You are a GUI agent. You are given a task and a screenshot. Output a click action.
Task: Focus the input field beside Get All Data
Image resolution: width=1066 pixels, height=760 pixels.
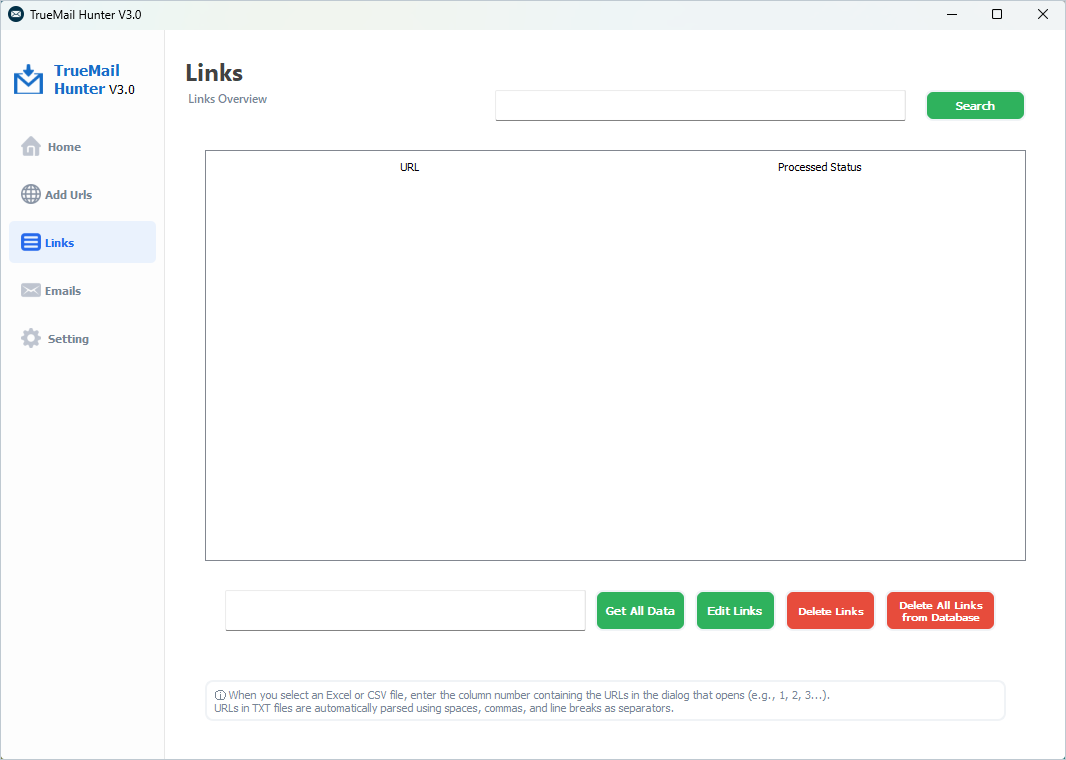click(405, 610)
